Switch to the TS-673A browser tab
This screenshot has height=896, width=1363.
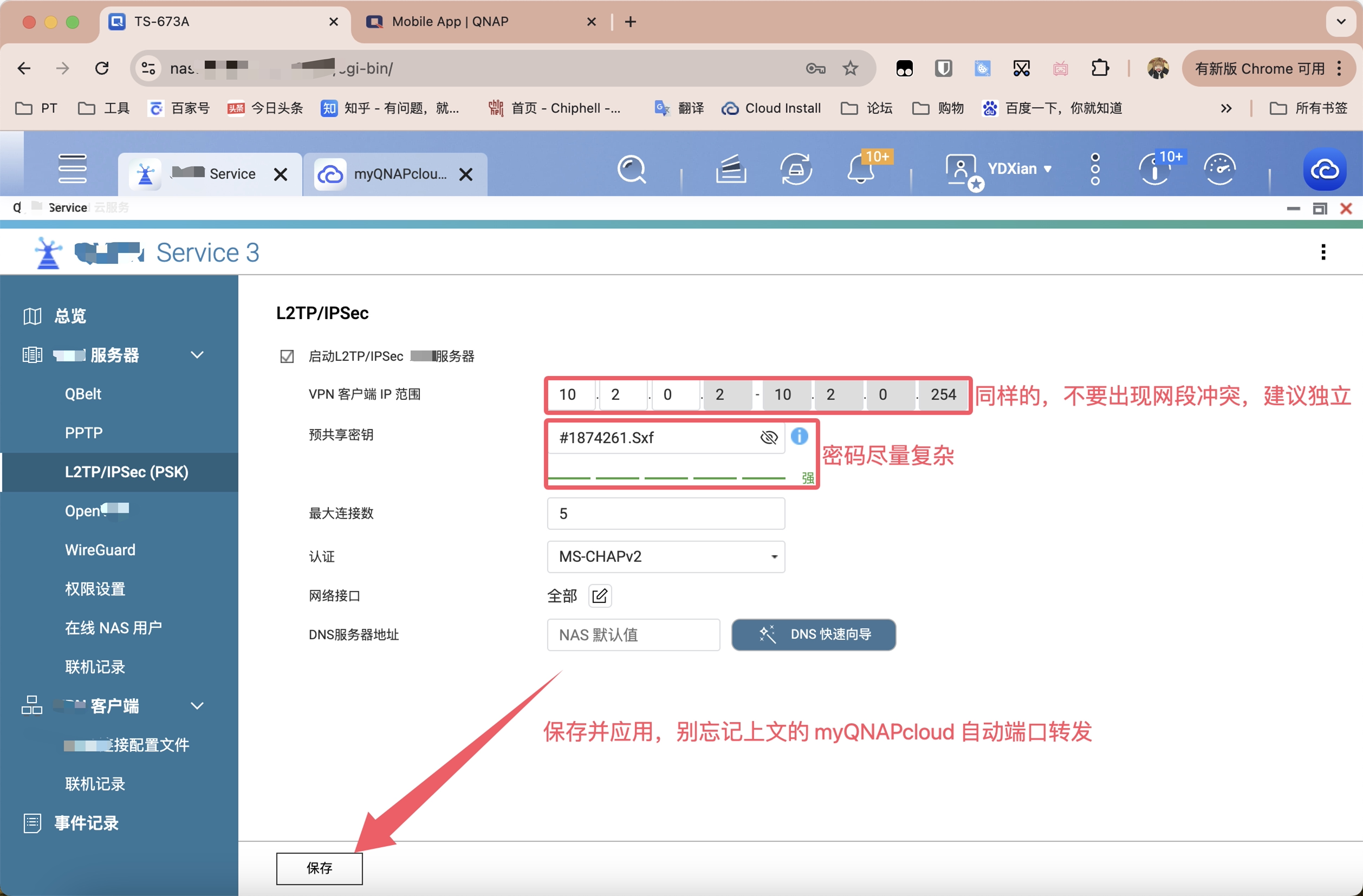click(224, 22)
